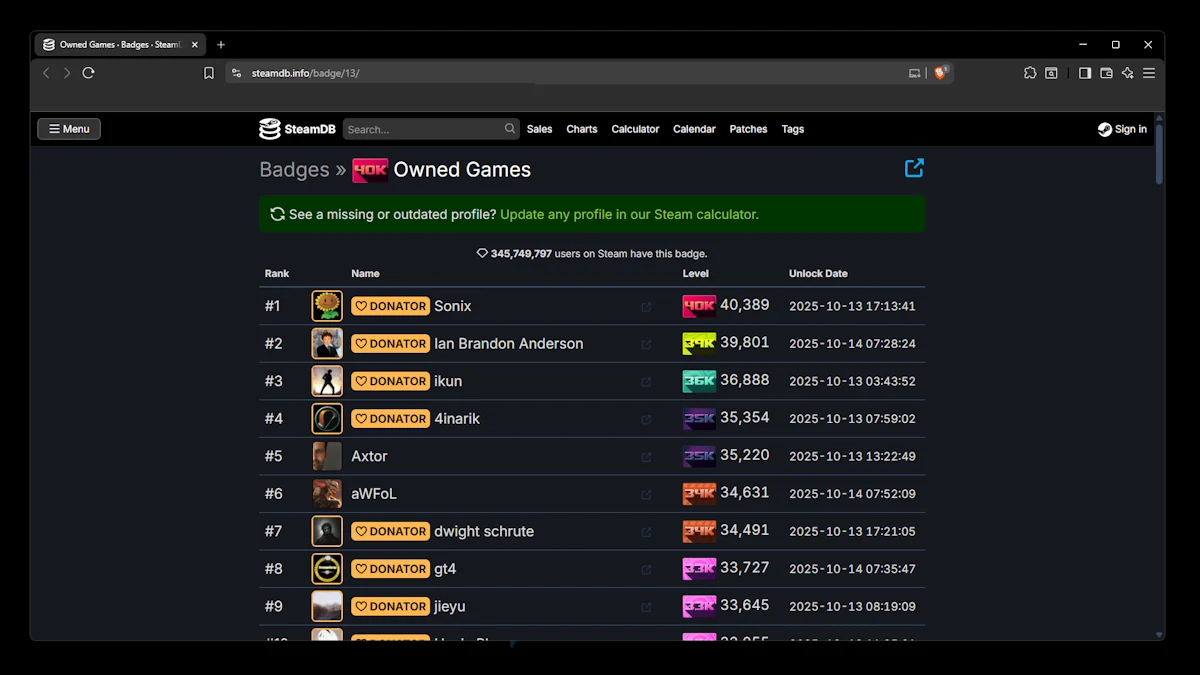Click Sign in with Steam
This screenshot has width=1200, height=675.
pyautogui.click(x=1122, y=129)
